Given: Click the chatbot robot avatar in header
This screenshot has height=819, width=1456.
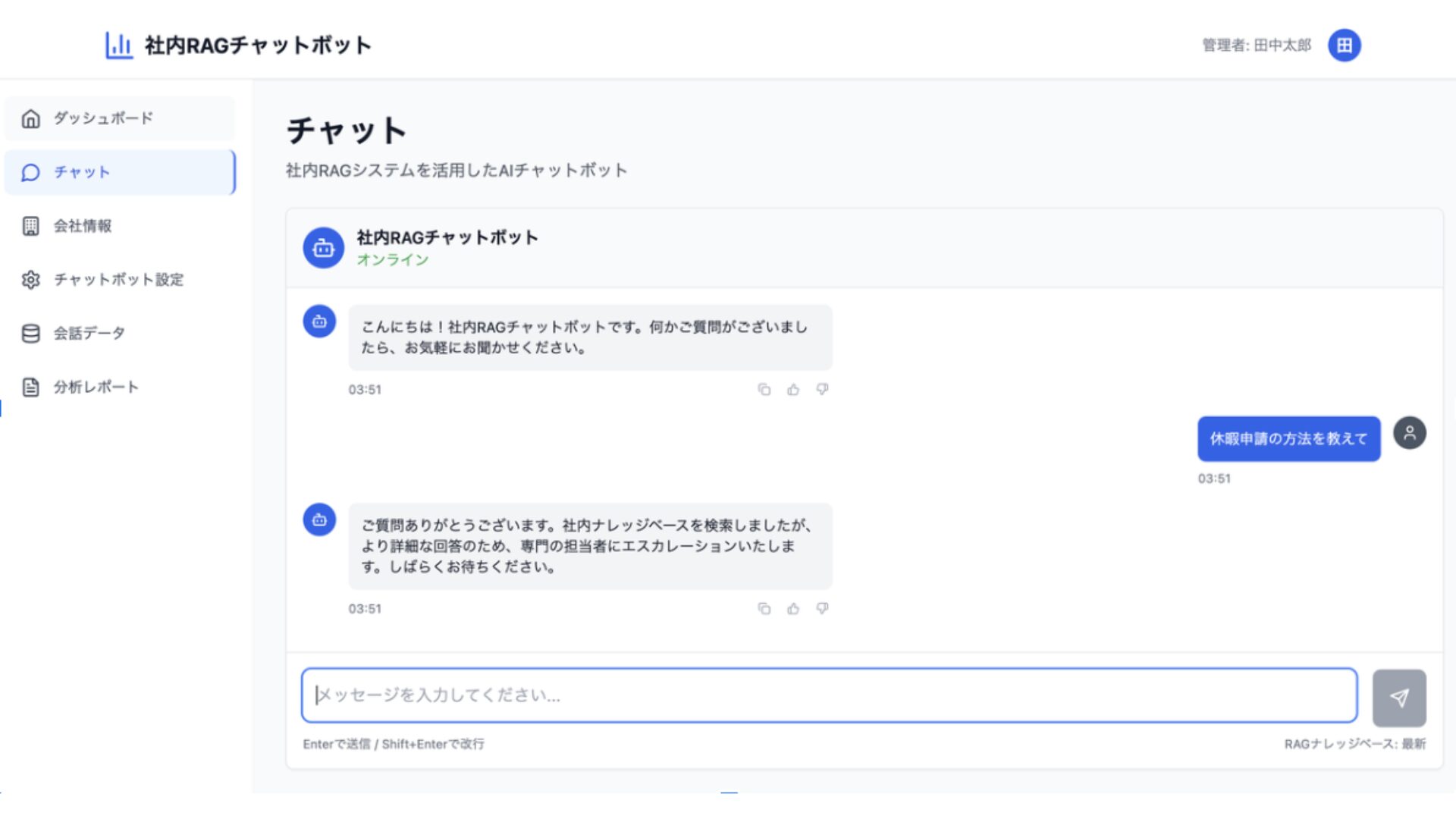Looking at the screenshot, I should point(324,248).
